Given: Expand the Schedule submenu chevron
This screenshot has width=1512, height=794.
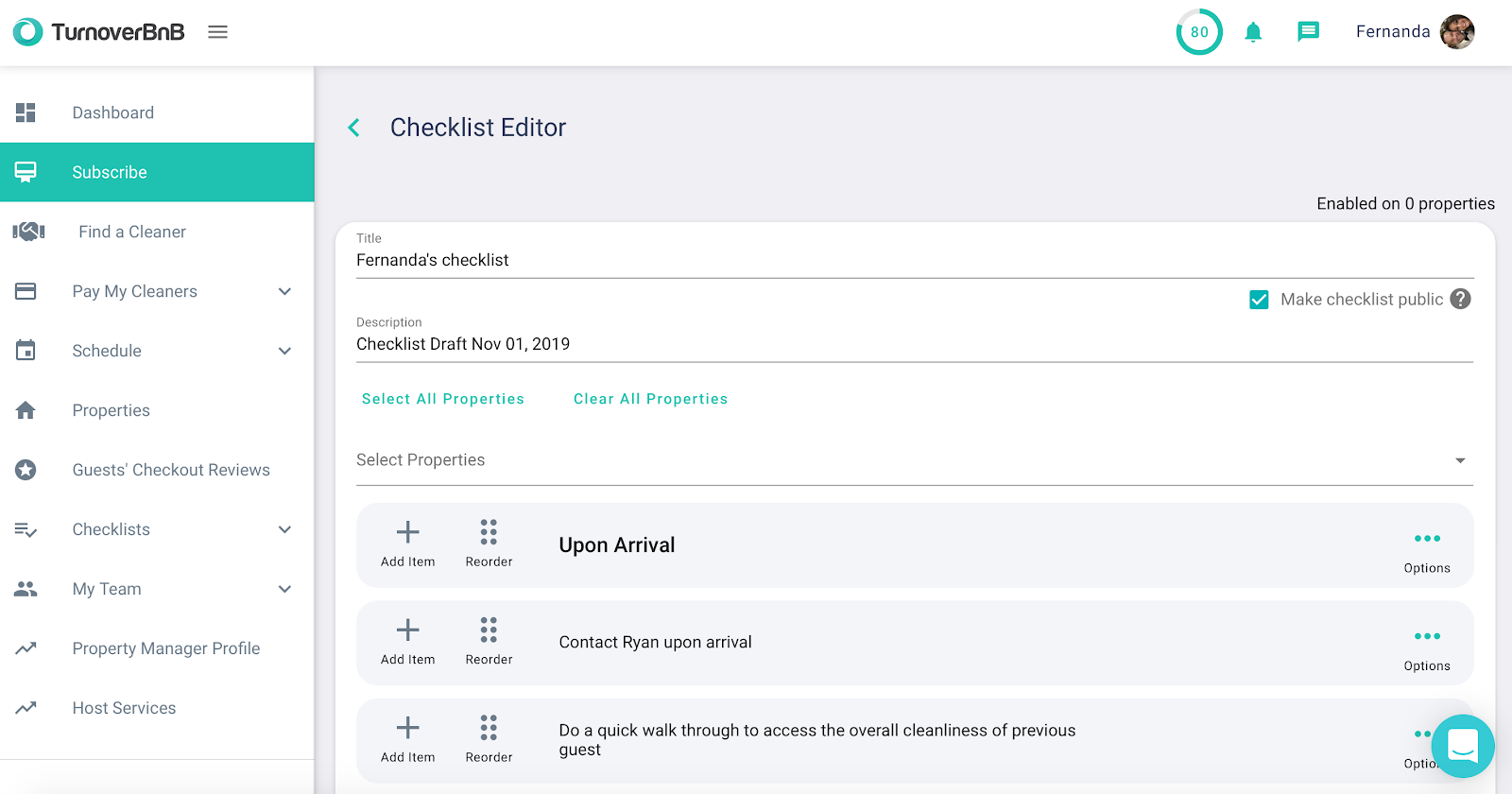Looking at the screenshot, I should point(284,351).
